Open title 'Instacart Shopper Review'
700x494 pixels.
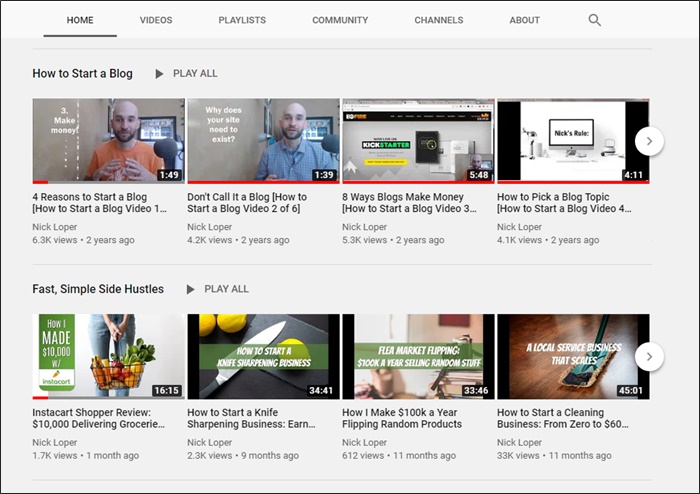[99, 418]
